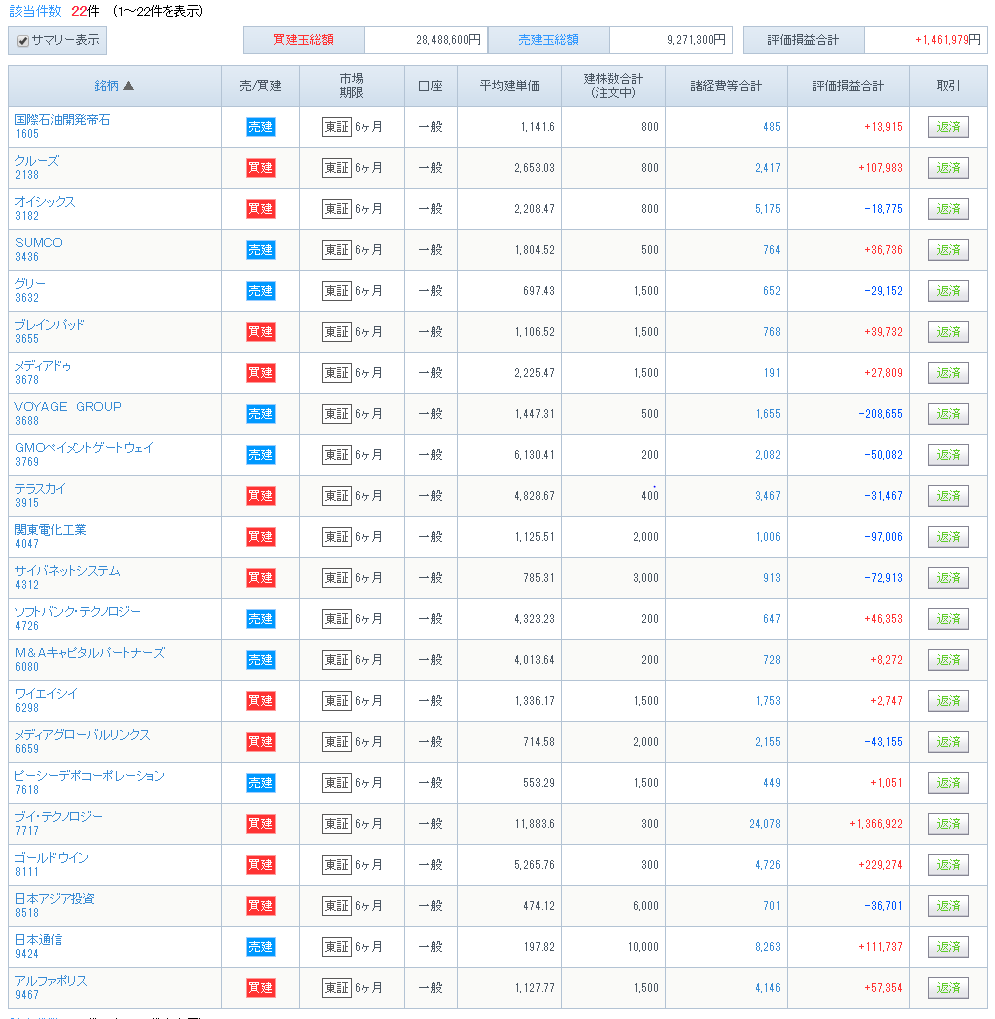Click fee total 24,078 for ブイ・テクノロジー

(765, 823)
